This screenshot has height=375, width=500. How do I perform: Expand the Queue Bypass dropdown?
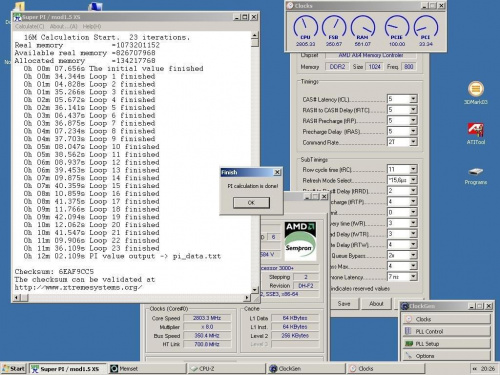pos(413,255)
